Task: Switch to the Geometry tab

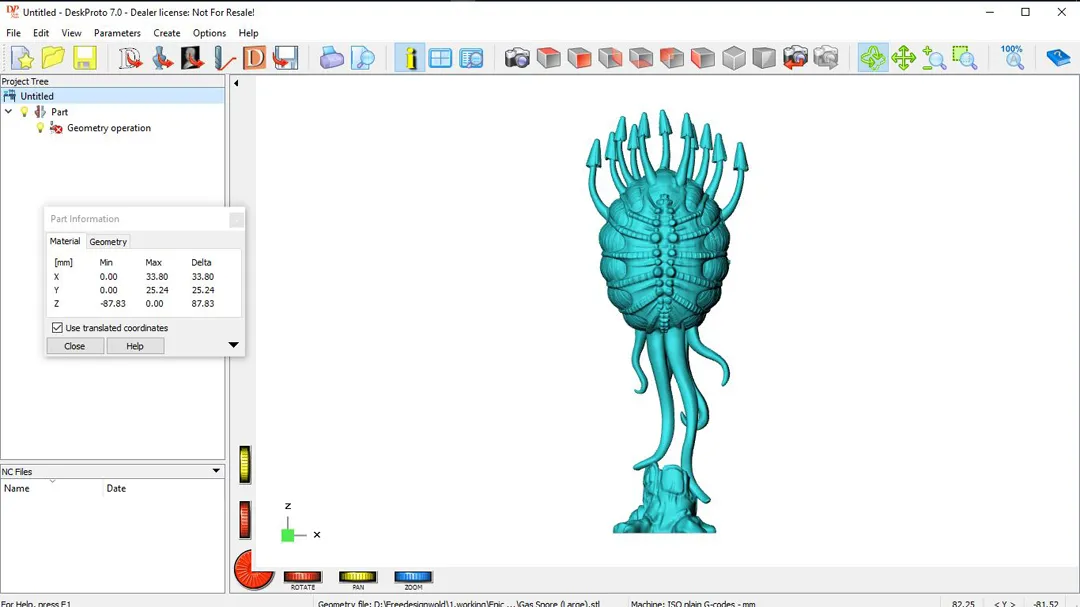Action: click(108, 242)
